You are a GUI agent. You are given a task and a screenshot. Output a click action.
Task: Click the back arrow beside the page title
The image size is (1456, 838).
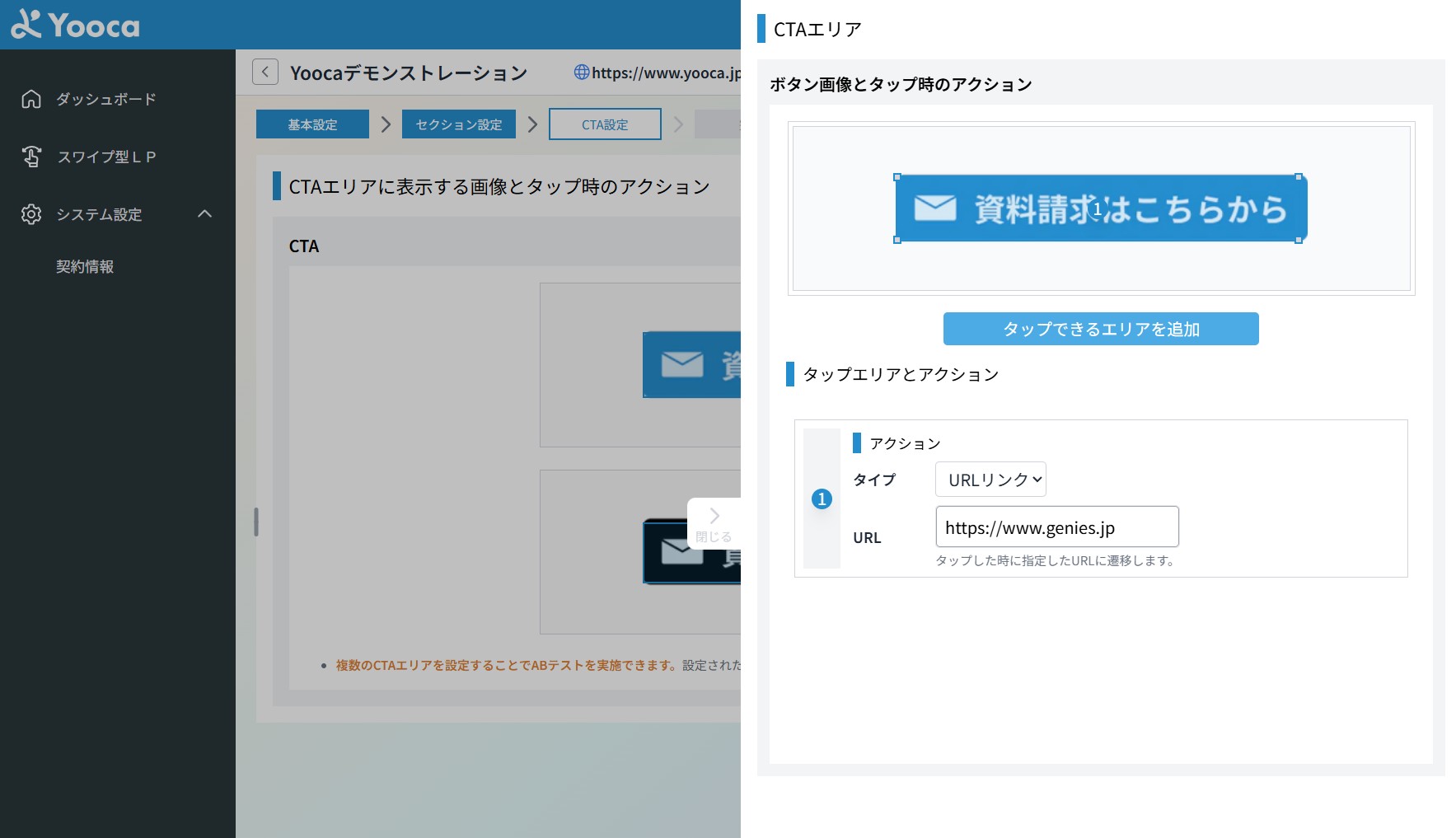click(265, 73)
